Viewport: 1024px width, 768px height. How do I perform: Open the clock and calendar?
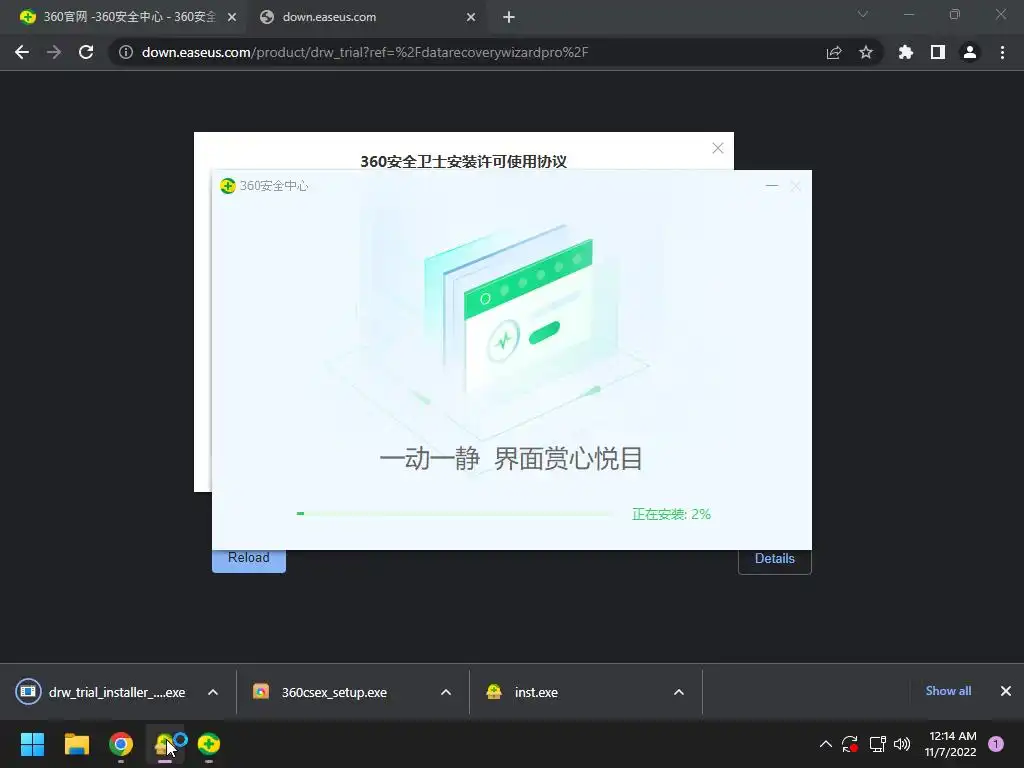click(950, 744)
